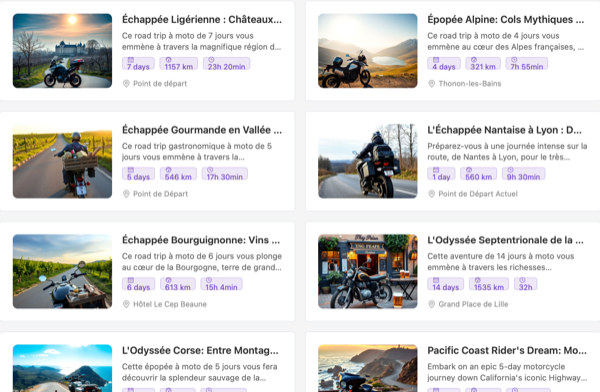Select the Point de Départ Actuel text
The image size is (600, 392).
478,194
